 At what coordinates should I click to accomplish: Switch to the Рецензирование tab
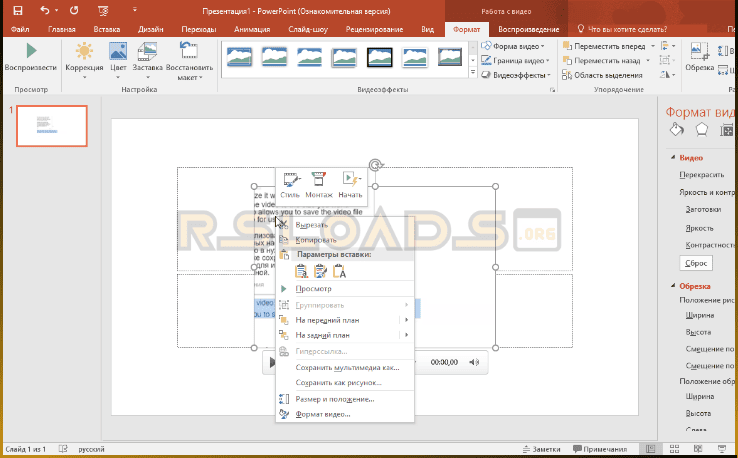pyautogui.click(x=374, y=29)
